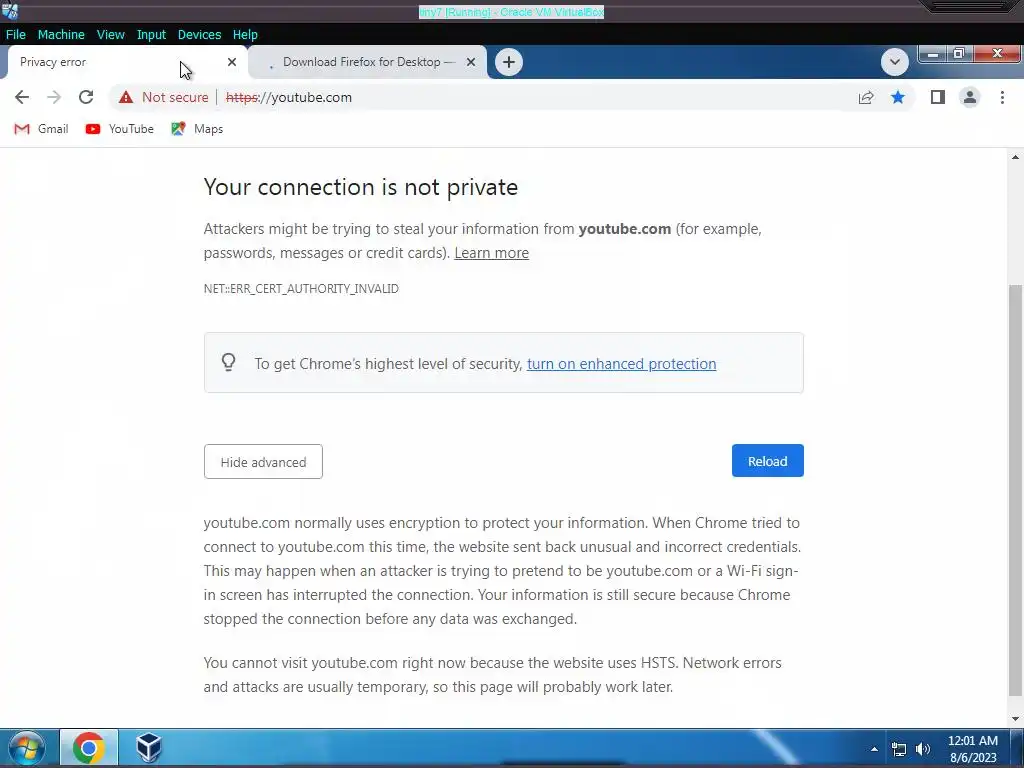The image size is (1024, 768).
Task: Click the forward navigation arrow
Action: 54,97
